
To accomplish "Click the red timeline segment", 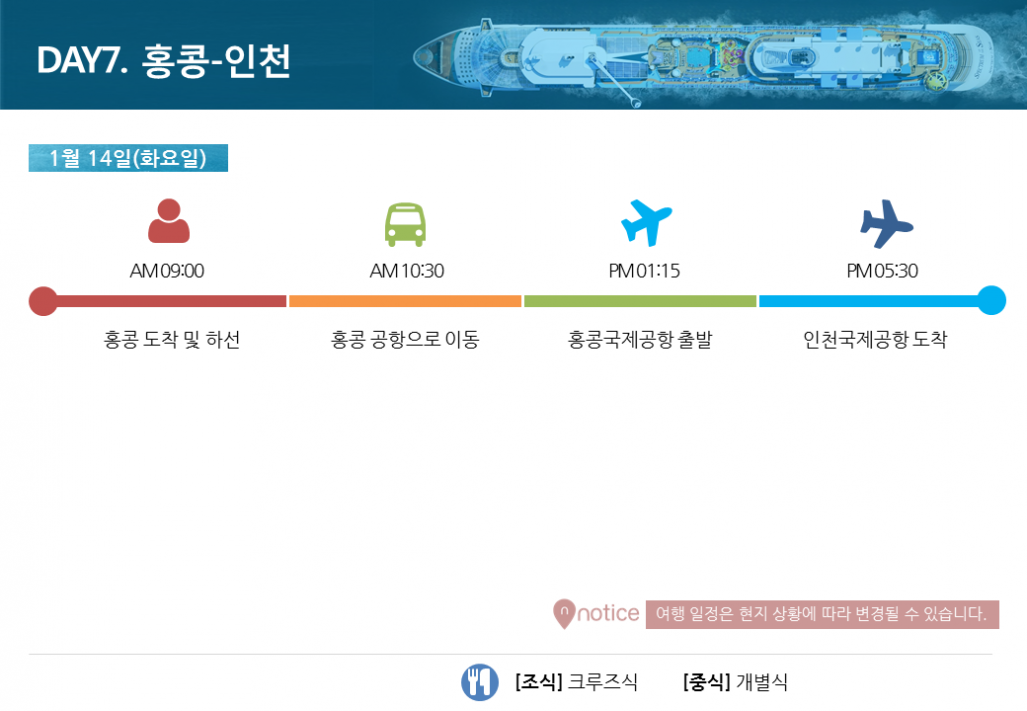I will click(172, 301).
